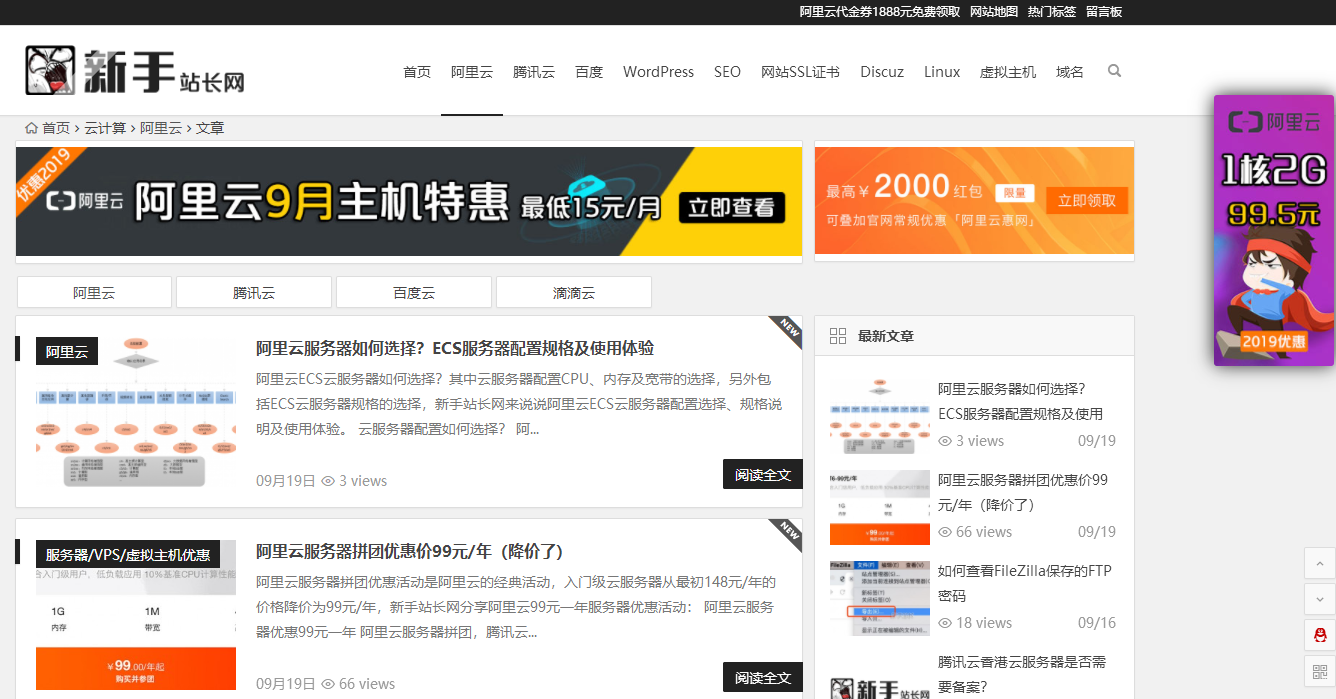Select the 滴滴云 category filter button
Viewport: 1336px width, 699px height.
[x=573, y=291]
